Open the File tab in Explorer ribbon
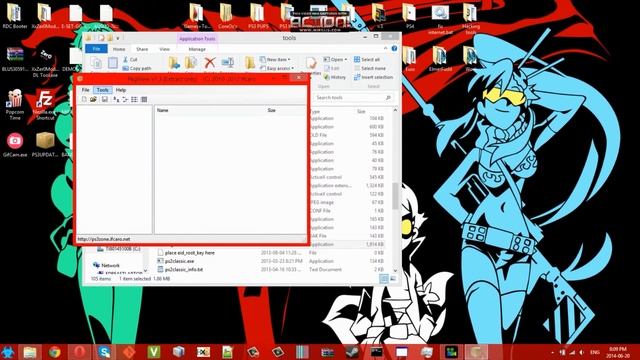 click(x=96, y=49)
